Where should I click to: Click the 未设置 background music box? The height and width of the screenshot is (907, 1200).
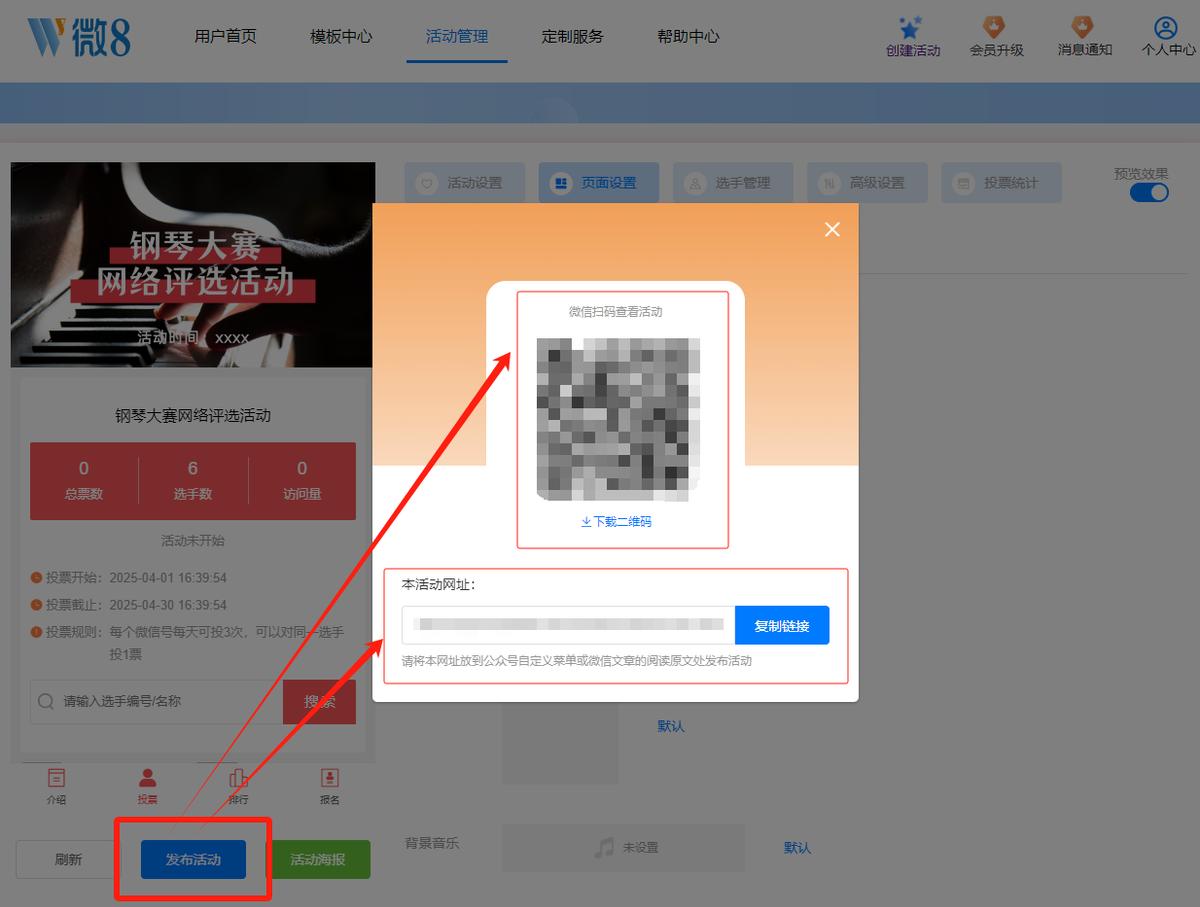(623, 848)
